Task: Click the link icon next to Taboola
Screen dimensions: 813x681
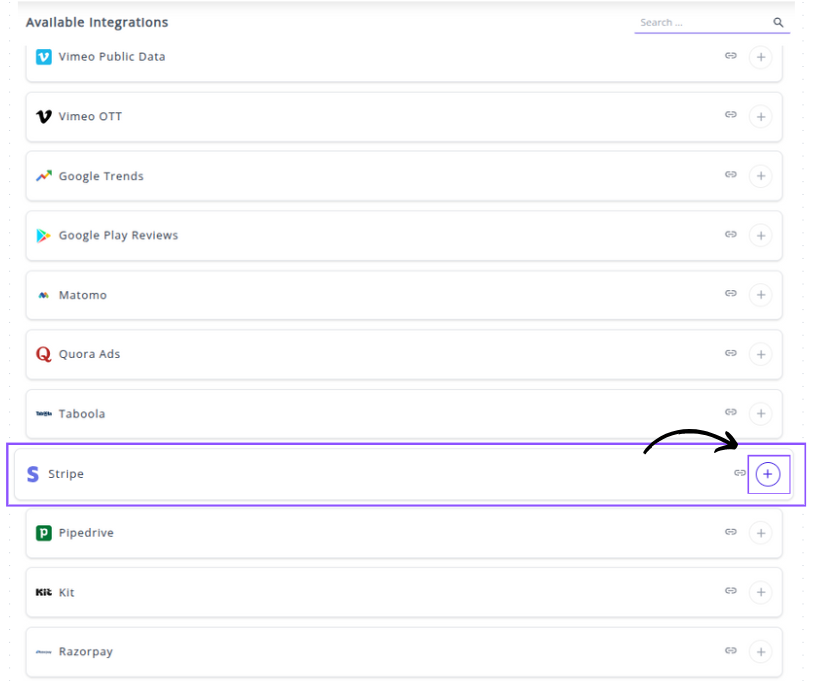Action: pos(731,412)
